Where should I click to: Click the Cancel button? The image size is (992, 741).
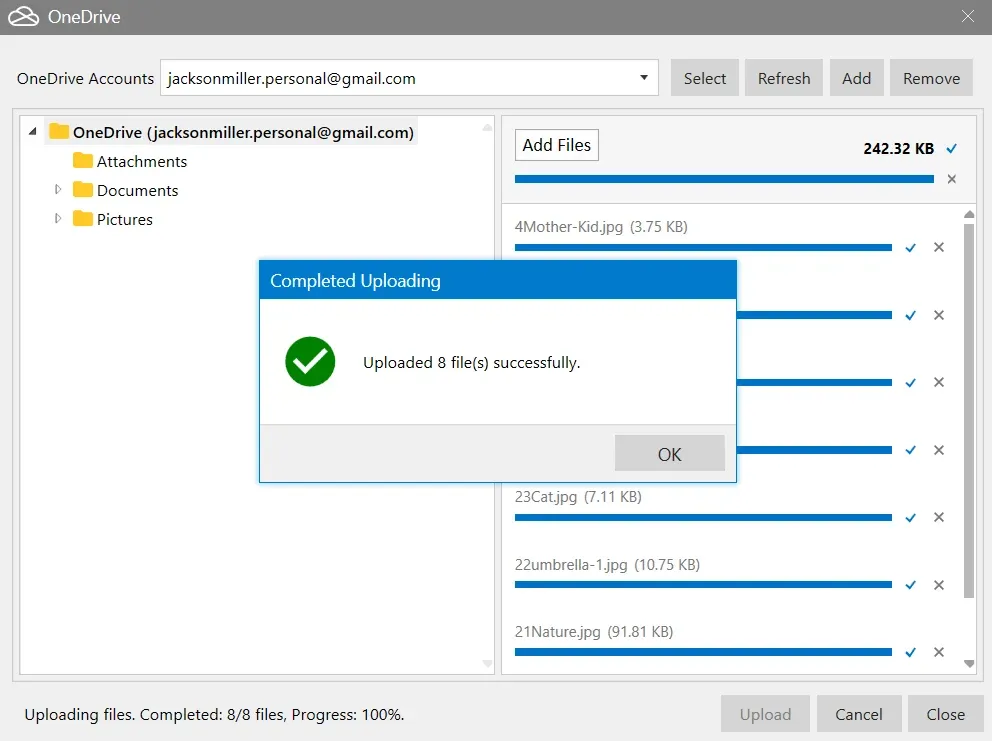click(x=859, y=714)
